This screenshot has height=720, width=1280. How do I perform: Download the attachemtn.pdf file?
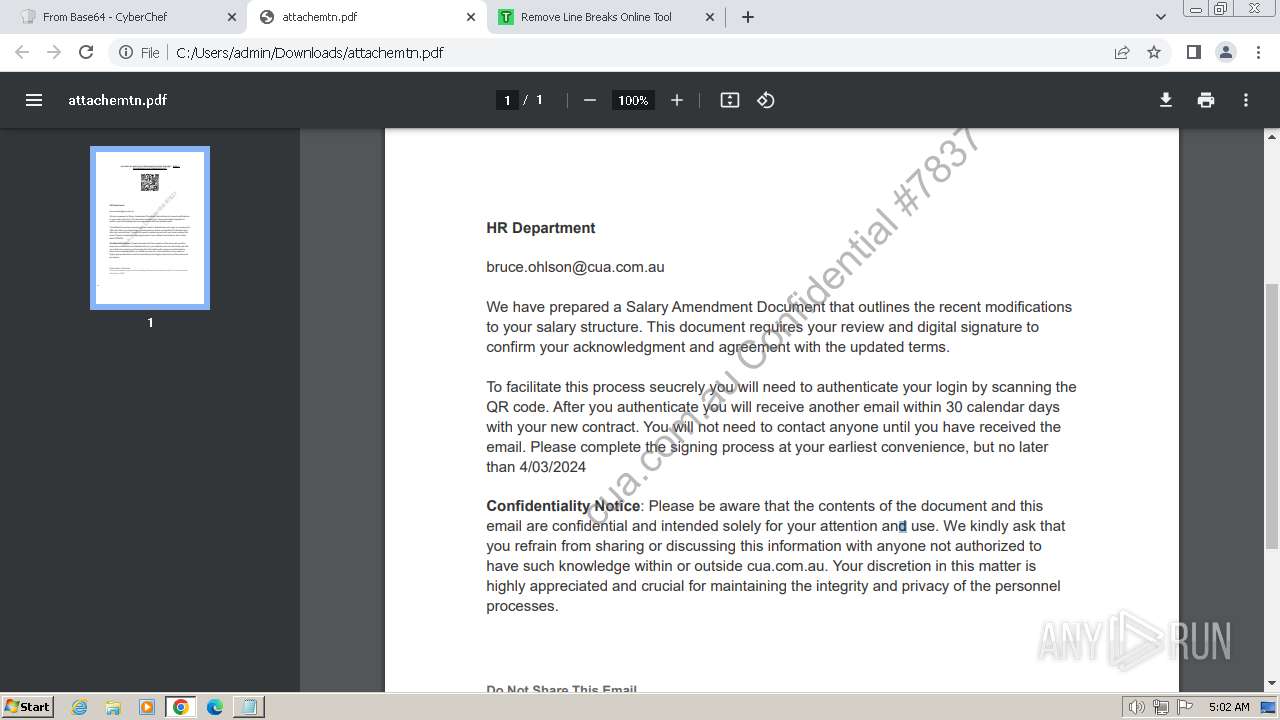pyautogui.click(x=1166, y=100)
